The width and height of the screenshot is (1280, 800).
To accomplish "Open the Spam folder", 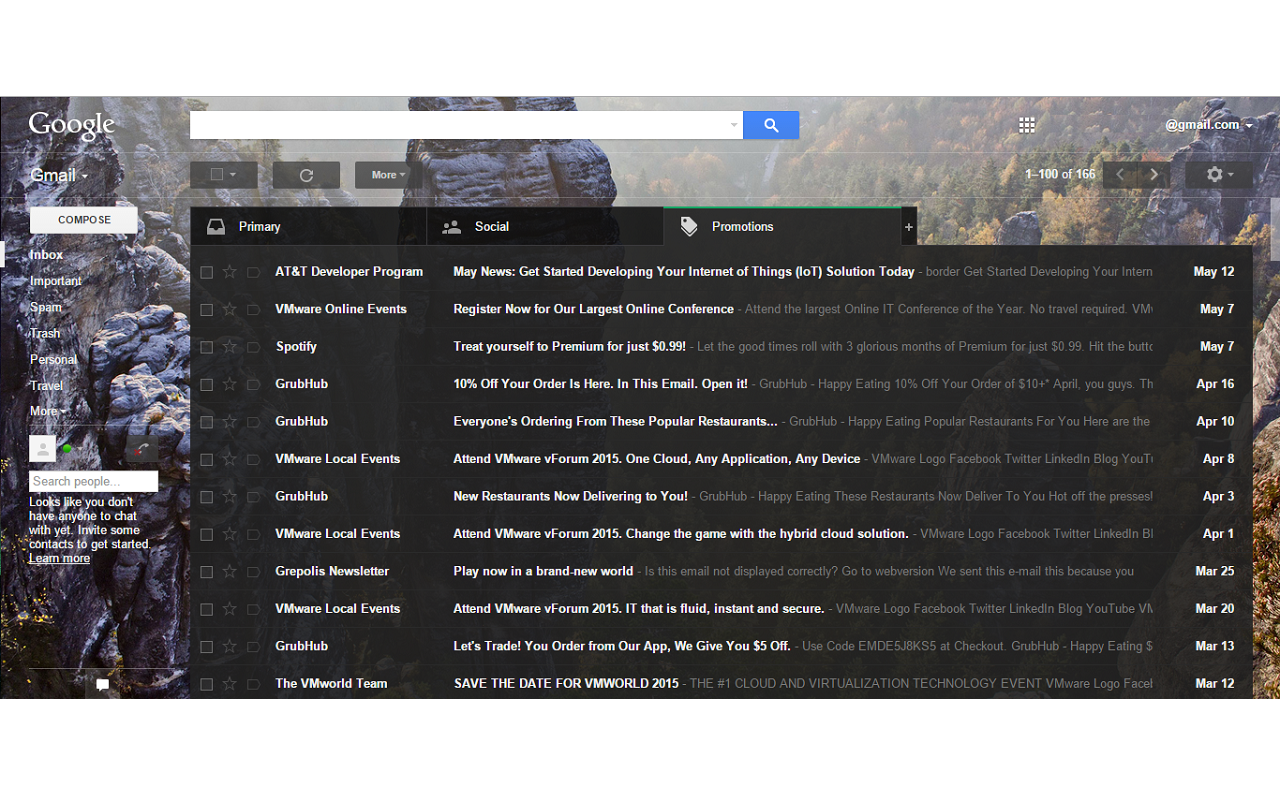I will click(46, 307).
